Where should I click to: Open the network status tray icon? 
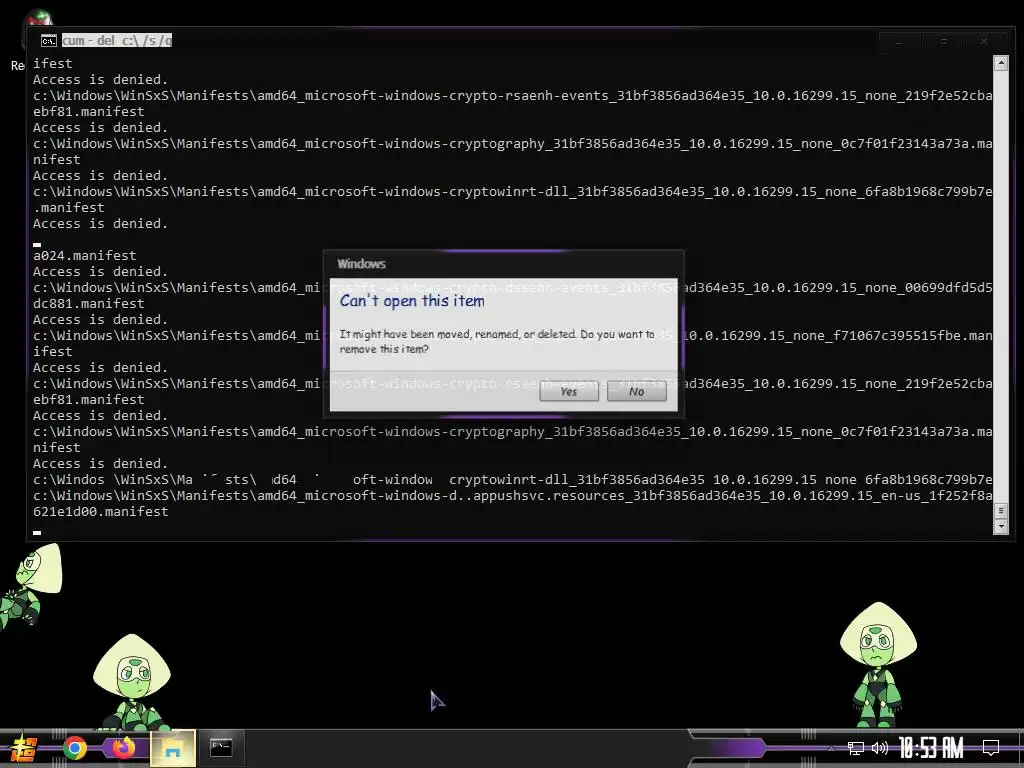pos(856,748)
